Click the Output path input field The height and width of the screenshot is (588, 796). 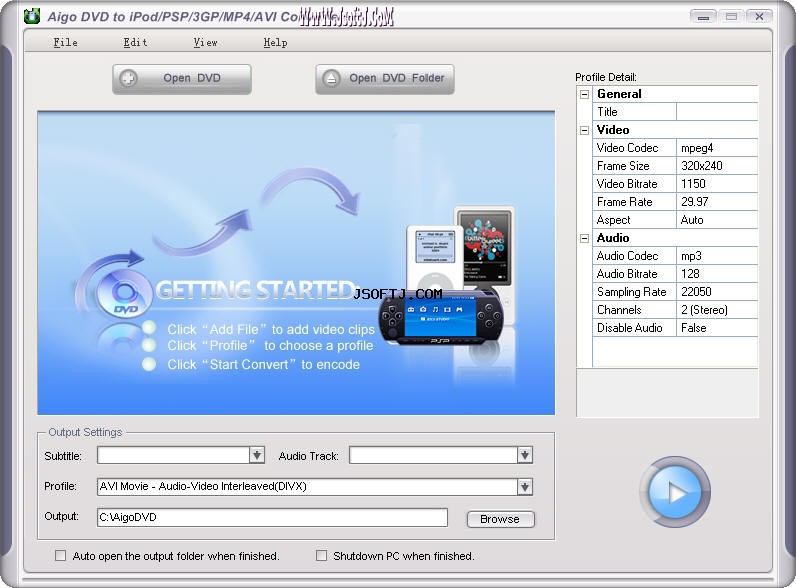[272, 517]
